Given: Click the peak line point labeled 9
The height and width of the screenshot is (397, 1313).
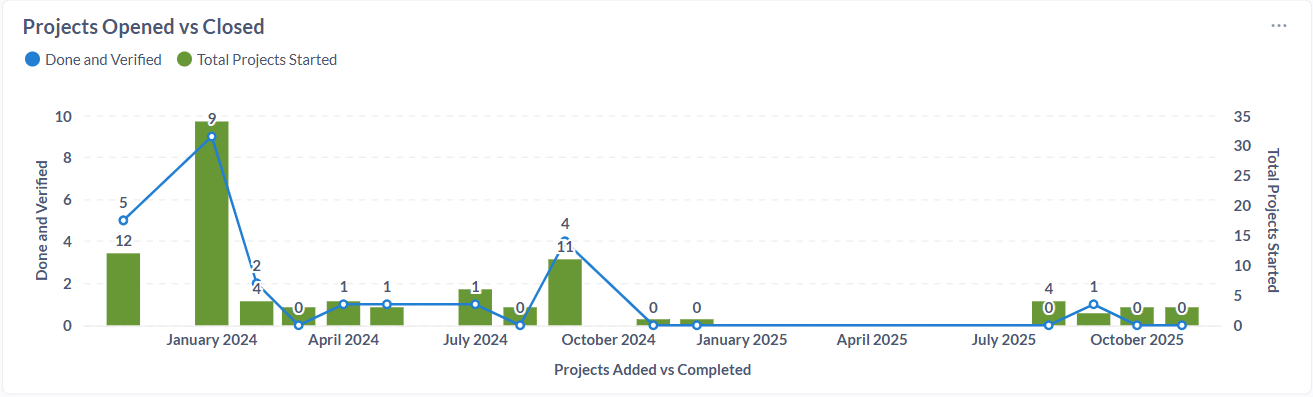Looking at the screenshot, I should point(211,136).
